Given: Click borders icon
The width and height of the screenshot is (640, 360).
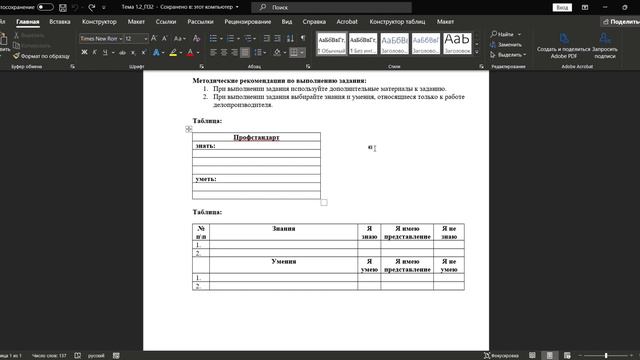Looking at the screenshot, I should tap(293, 52).
